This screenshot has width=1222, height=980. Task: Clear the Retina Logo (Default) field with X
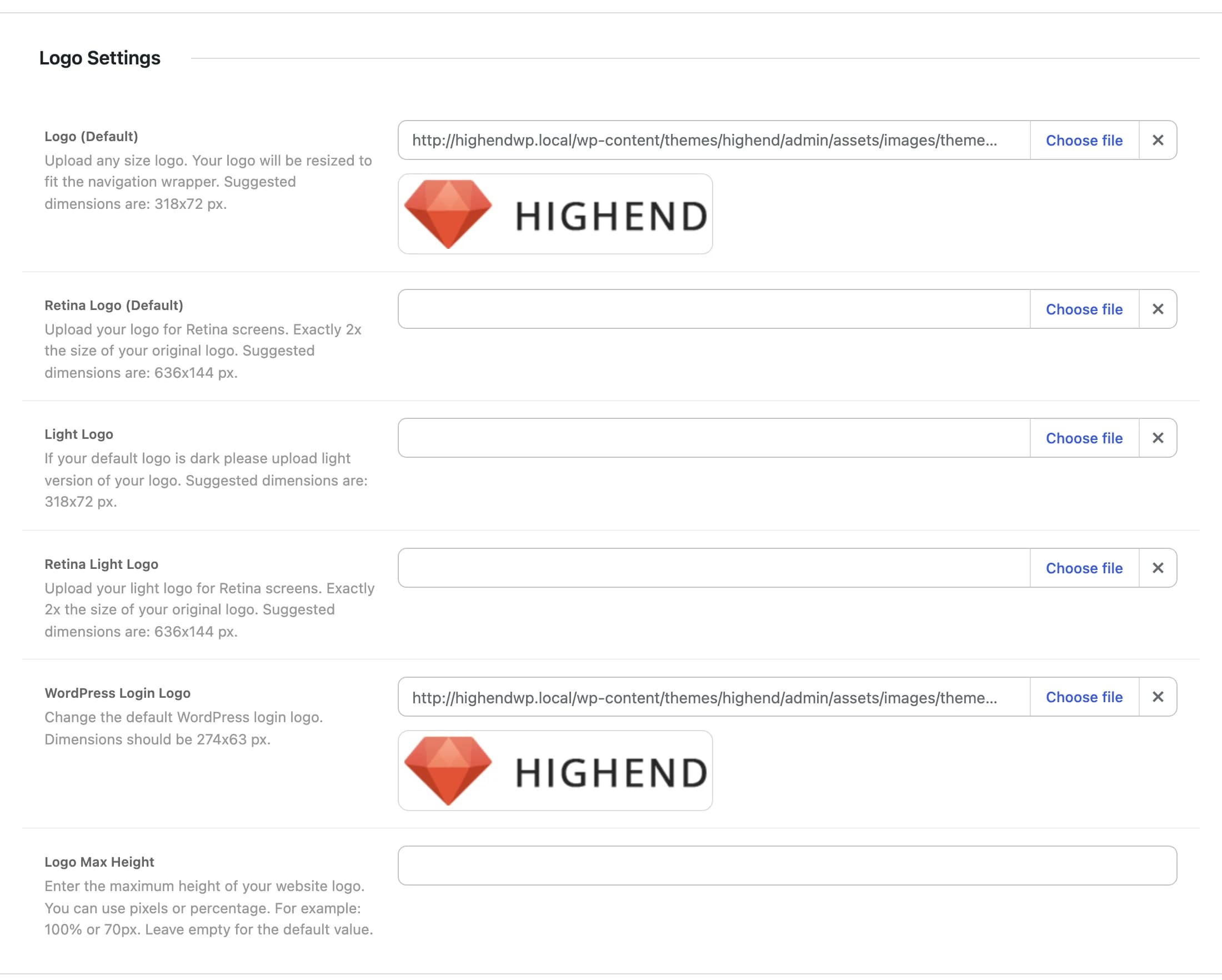1158,309
